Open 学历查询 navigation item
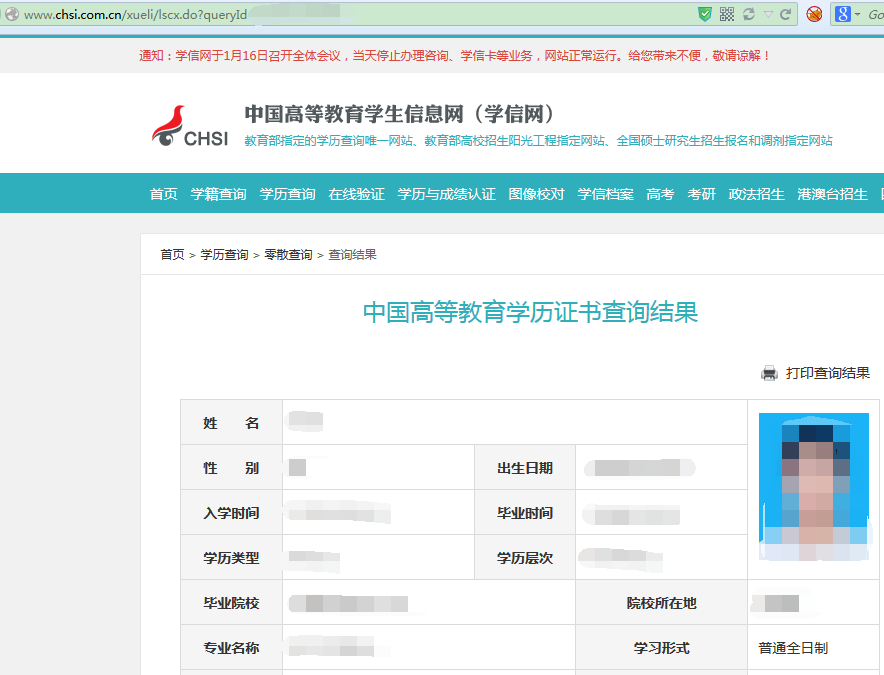884x675 pixels. click(288, 194)
